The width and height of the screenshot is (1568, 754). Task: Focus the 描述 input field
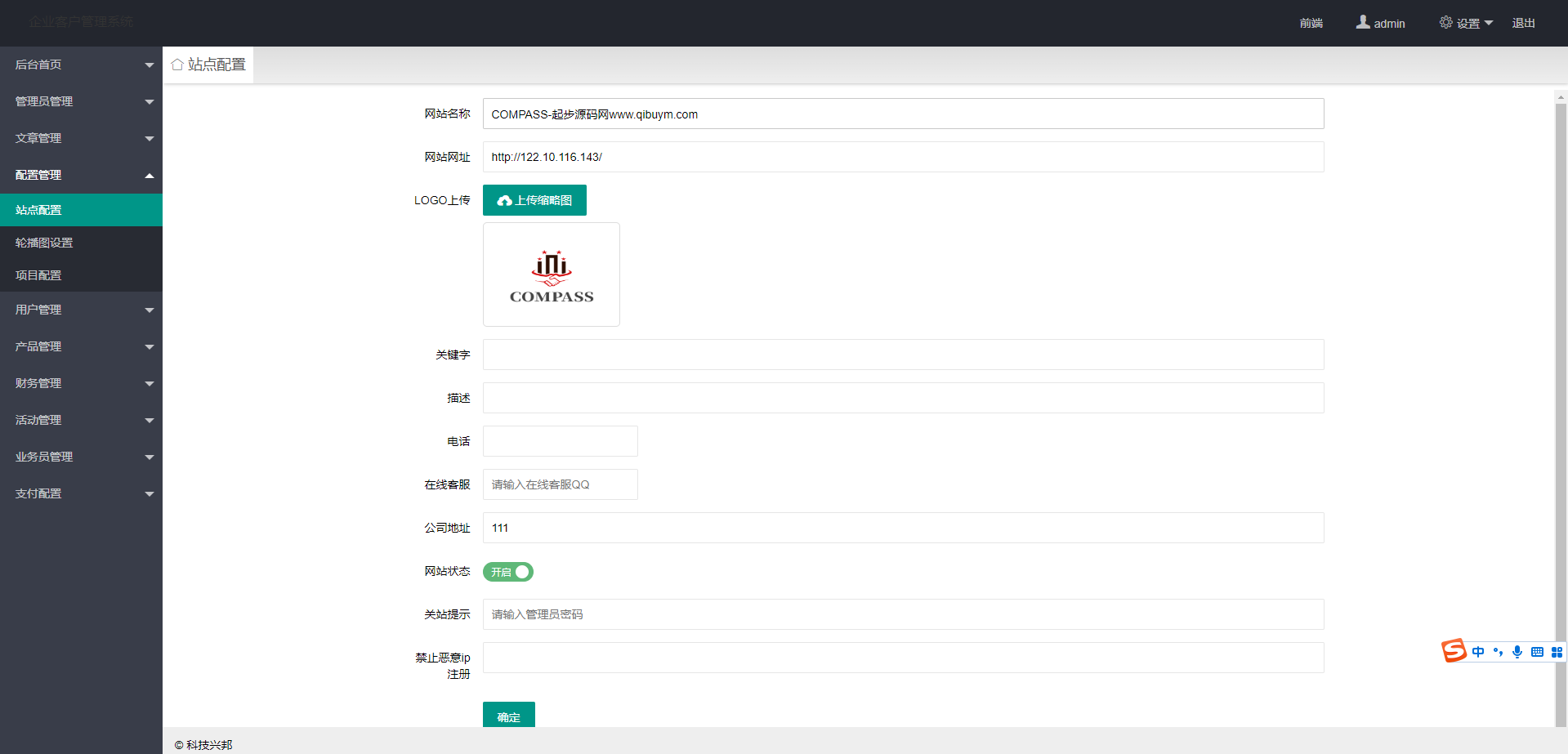pyautogui.click(x=903, y=398)
